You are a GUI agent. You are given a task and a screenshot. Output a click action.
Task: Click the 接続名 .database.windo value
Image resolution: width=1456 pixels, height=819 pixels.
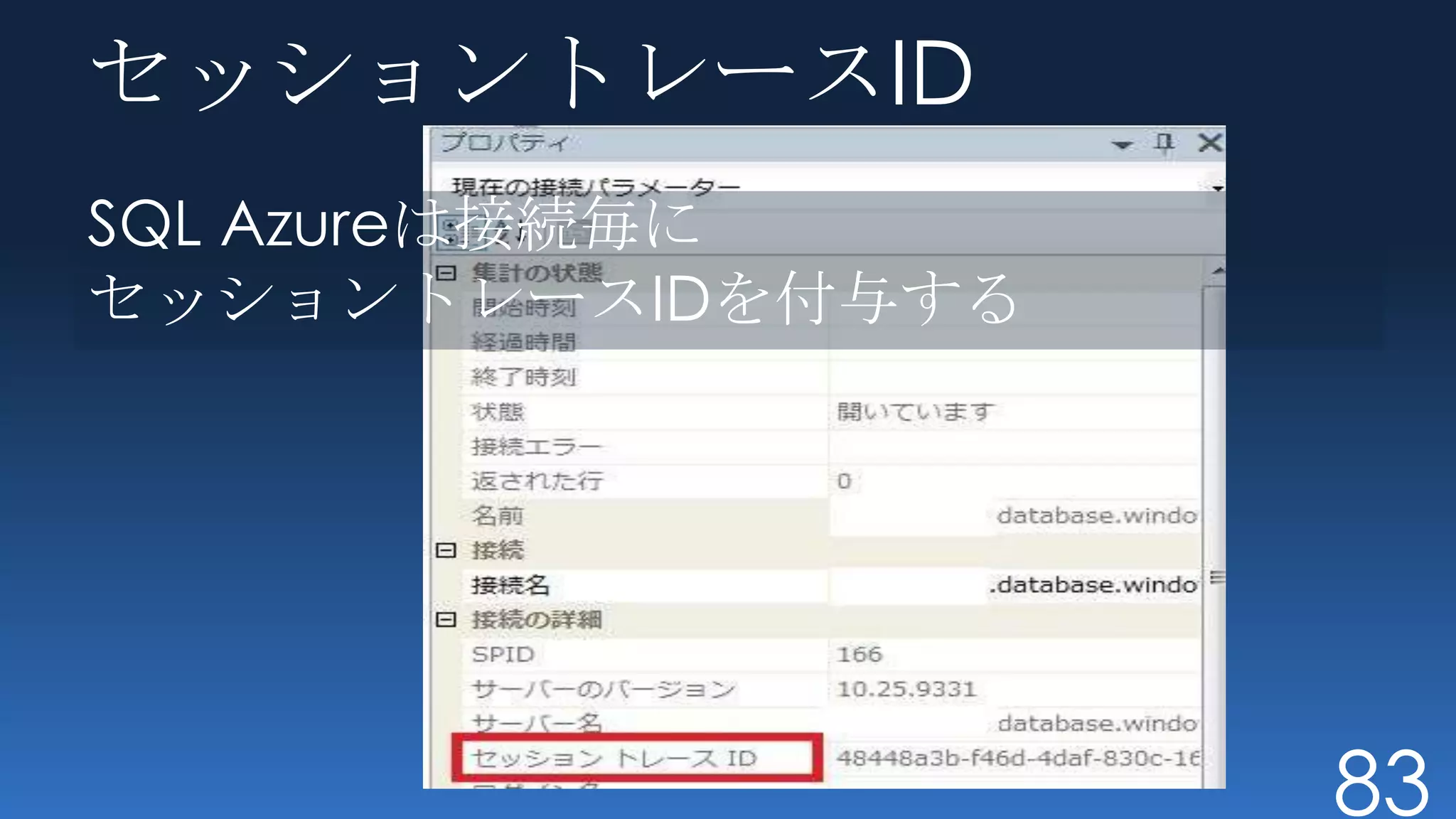coord(1093,585)
